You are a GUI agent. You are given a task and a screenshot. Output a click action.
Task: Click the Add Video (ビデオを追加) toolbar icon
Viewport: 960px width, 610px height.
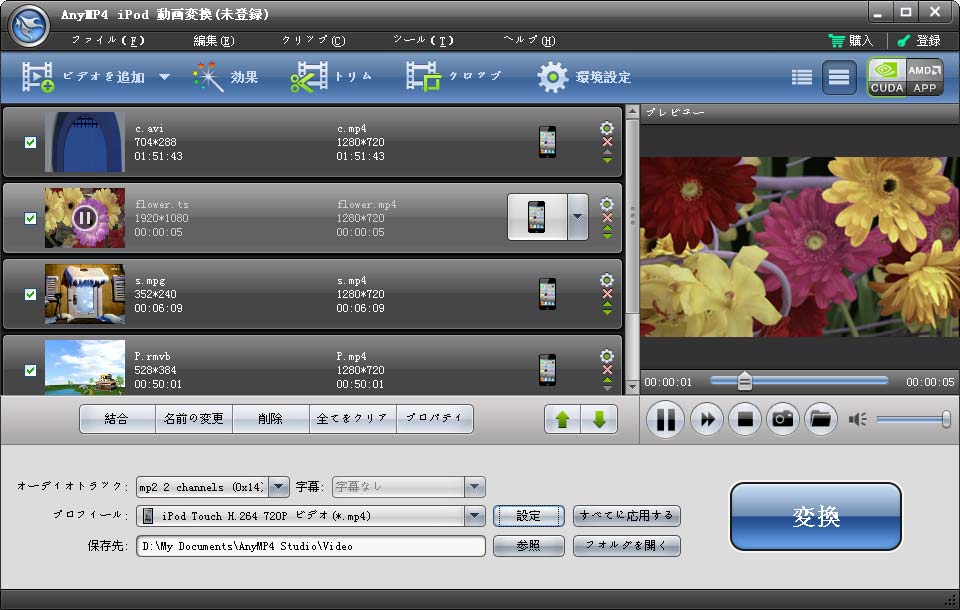coord(38,77)
